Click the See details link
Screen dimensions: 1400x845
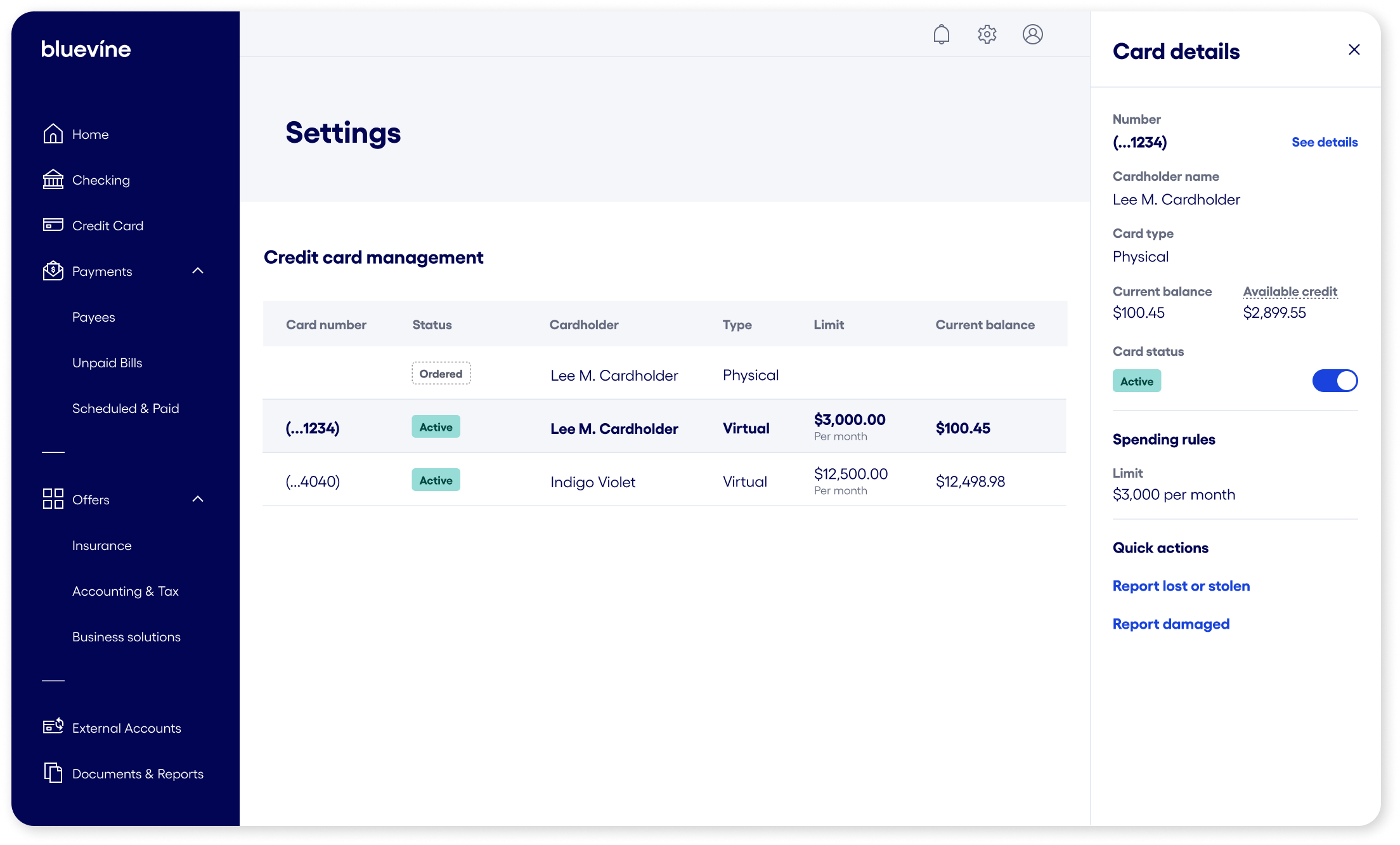(x=1325, y=142)
